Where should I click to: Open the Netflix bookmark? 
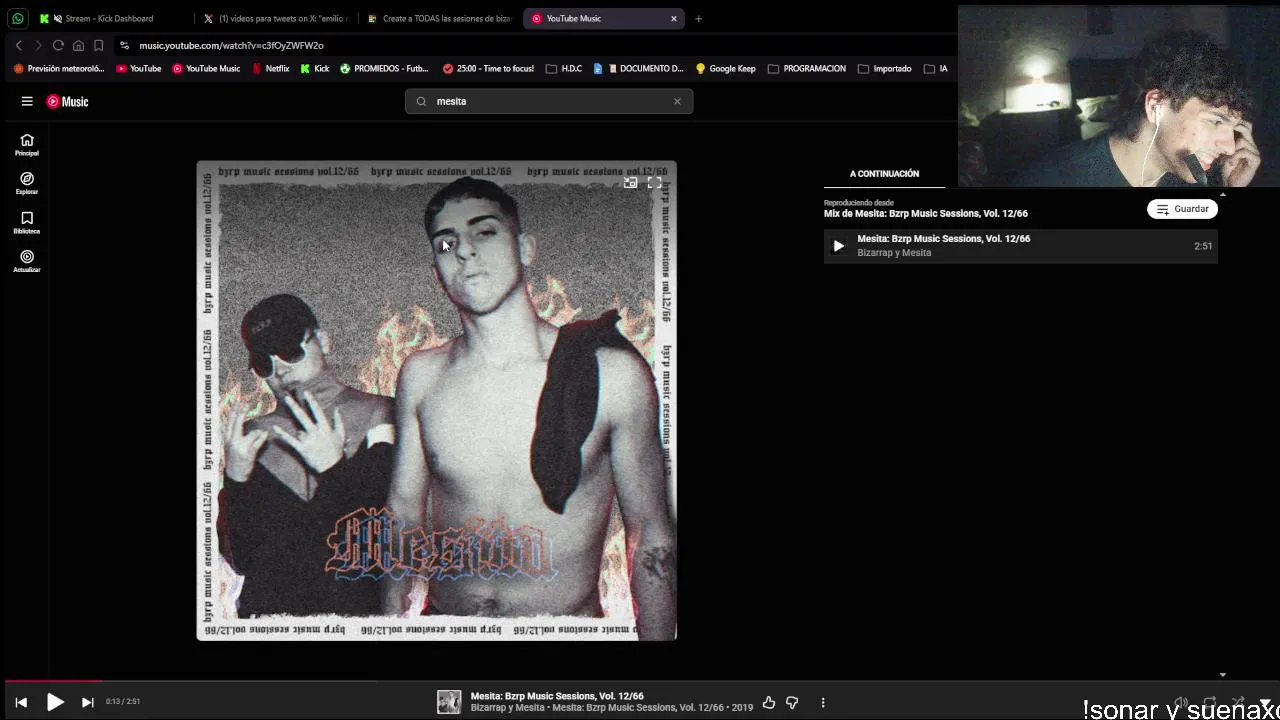[270, 69]
